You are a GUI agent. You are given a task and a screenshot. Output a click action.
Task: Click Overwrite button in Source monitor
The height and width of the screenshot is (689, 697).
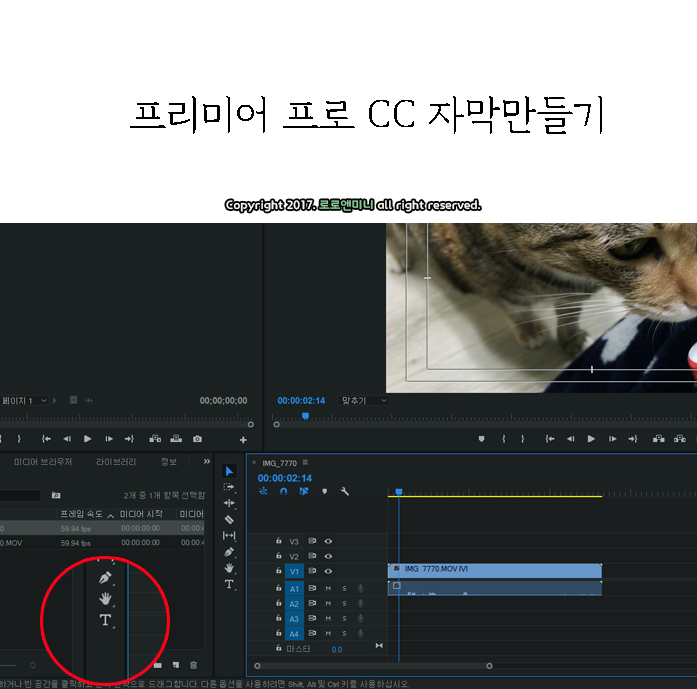(176, 439)
